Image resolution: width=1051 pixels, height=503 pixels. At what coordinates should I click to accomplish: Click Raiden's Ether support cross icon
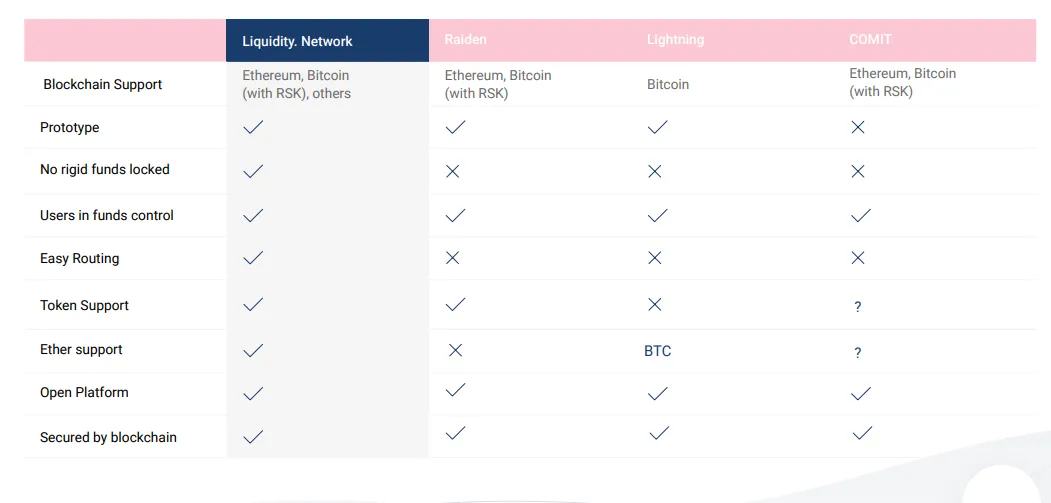point(455,350)
